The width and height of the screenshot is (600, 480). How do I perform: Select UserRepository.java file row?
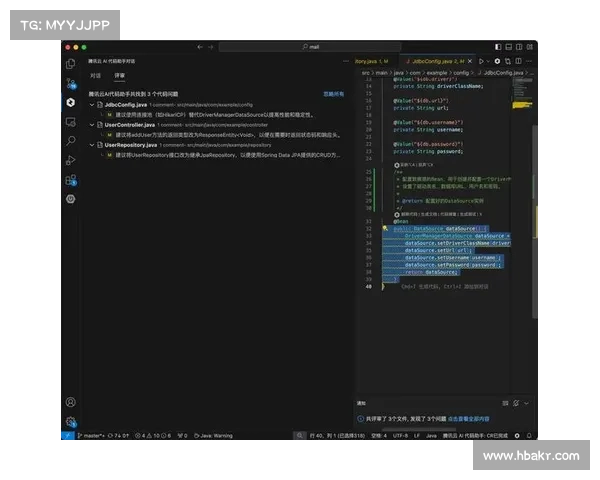216,145
